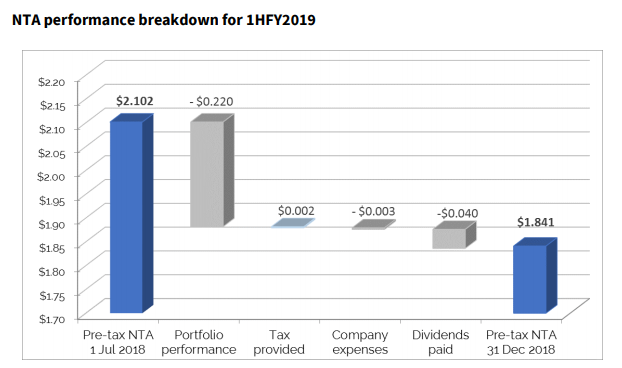622x368 pixels.
Task: Click the '$1.80' y-axis value
Action: point(52,272)
